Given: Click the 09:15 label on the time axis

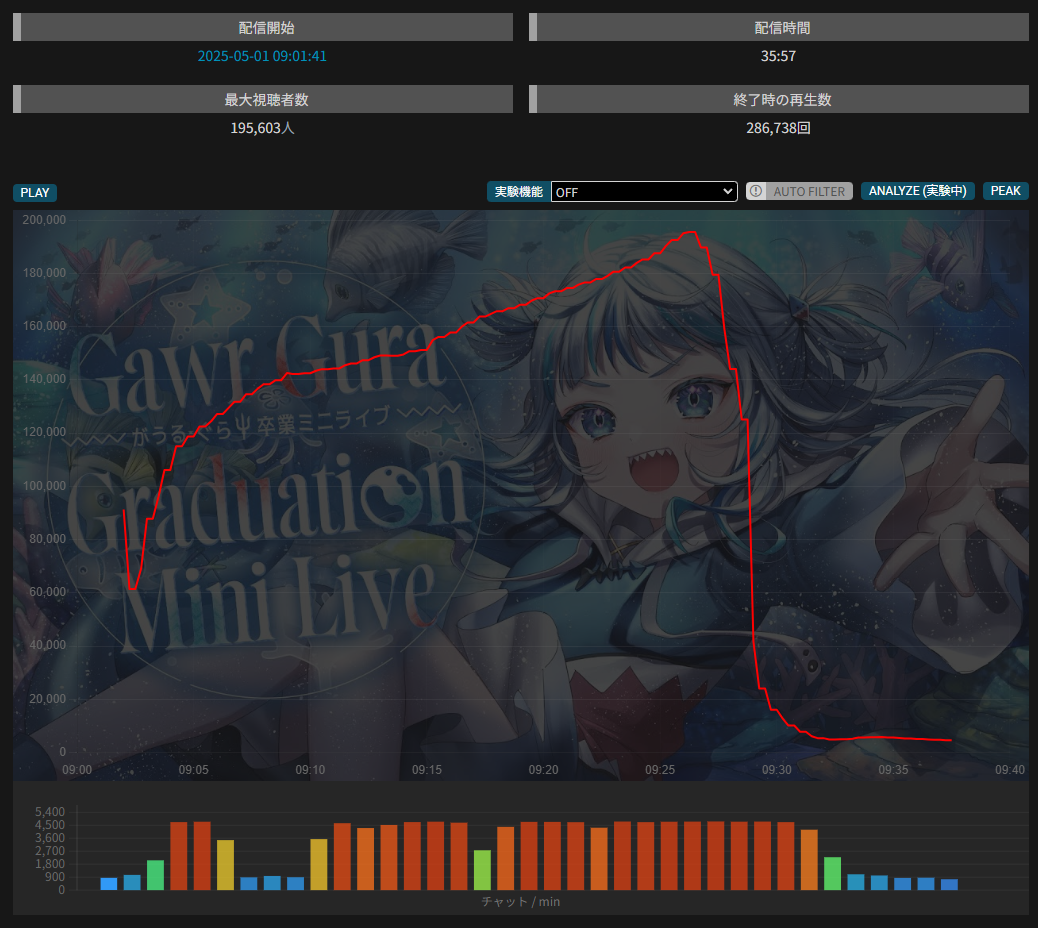Looking at the screenshot, I should click(427, 770).
